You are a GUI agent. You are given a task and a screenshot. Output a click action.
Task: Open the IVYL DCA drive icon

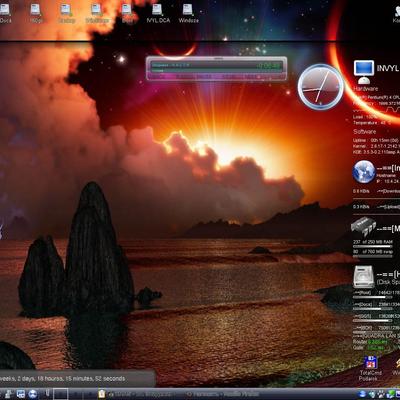(x=158, y=13)
